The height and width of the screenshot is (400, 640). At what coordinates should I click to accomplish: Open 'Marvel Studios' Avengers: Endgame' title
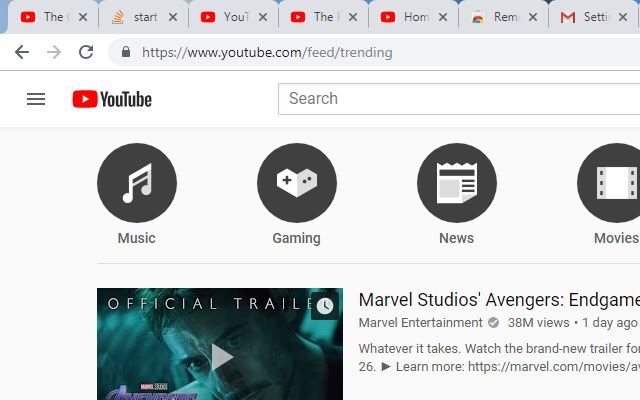499,300
